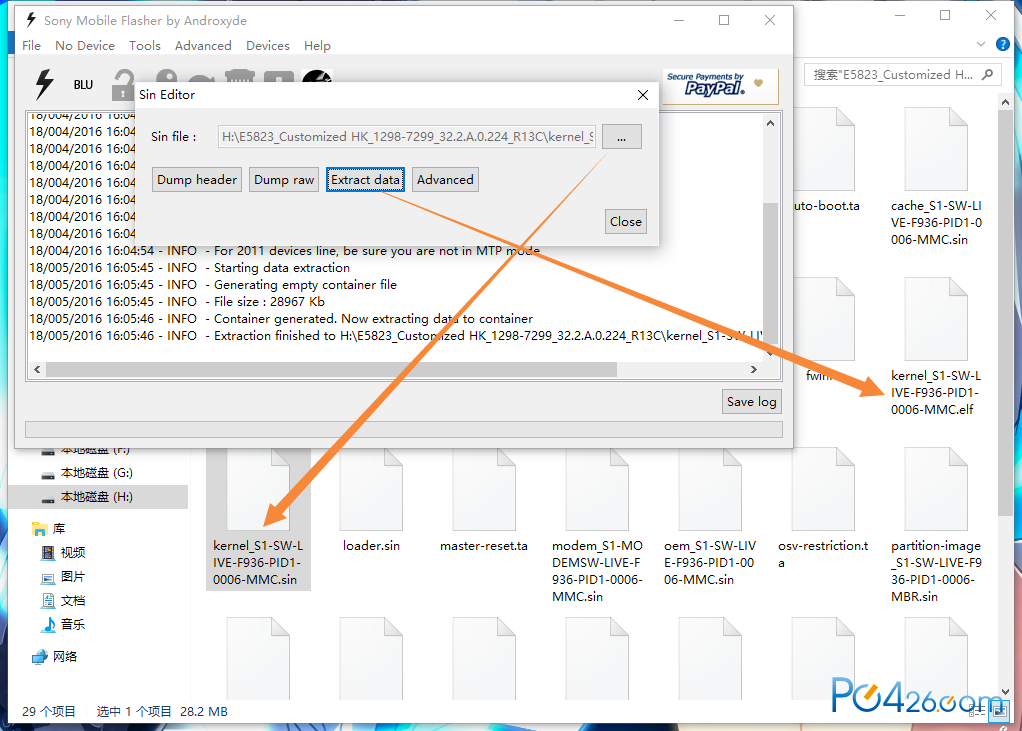Viewport: 1022px width, 731px height.
Task: Click the padlock Root icon in toolbar
Action: pos(123,85)
